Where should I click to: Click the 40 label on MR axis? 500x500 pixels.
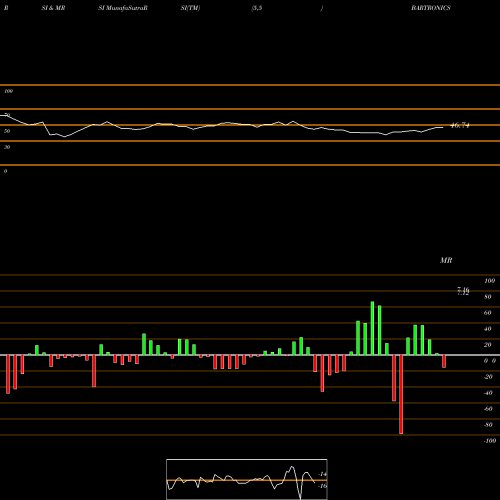488,329
